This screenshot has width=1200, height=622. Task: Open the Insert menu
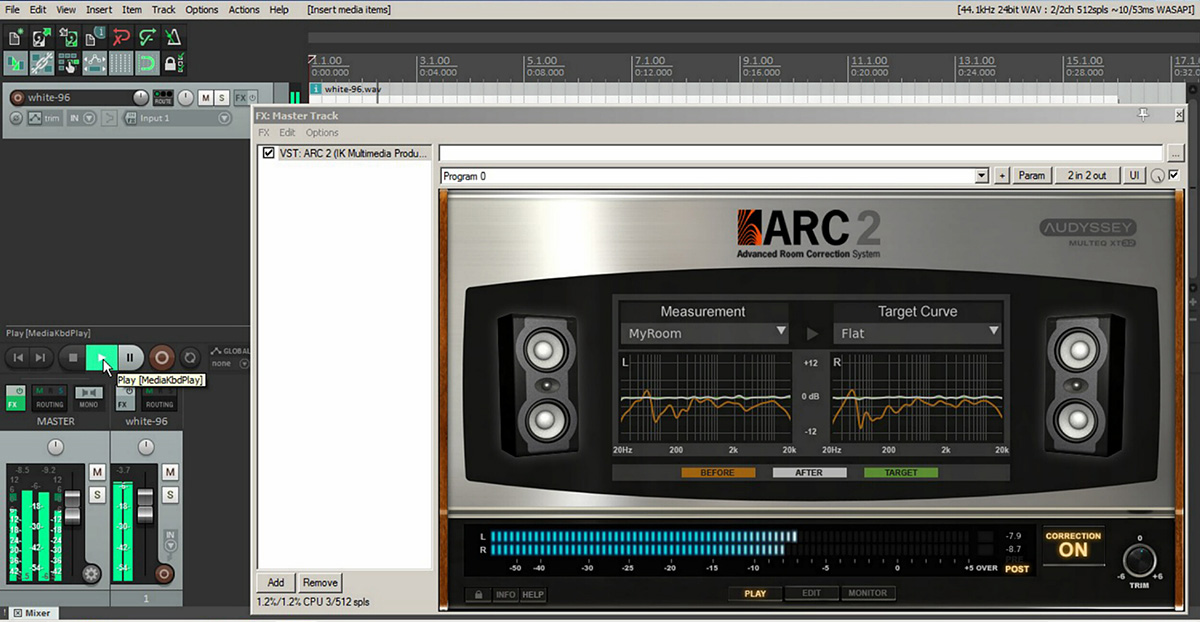tap(99, 9)
